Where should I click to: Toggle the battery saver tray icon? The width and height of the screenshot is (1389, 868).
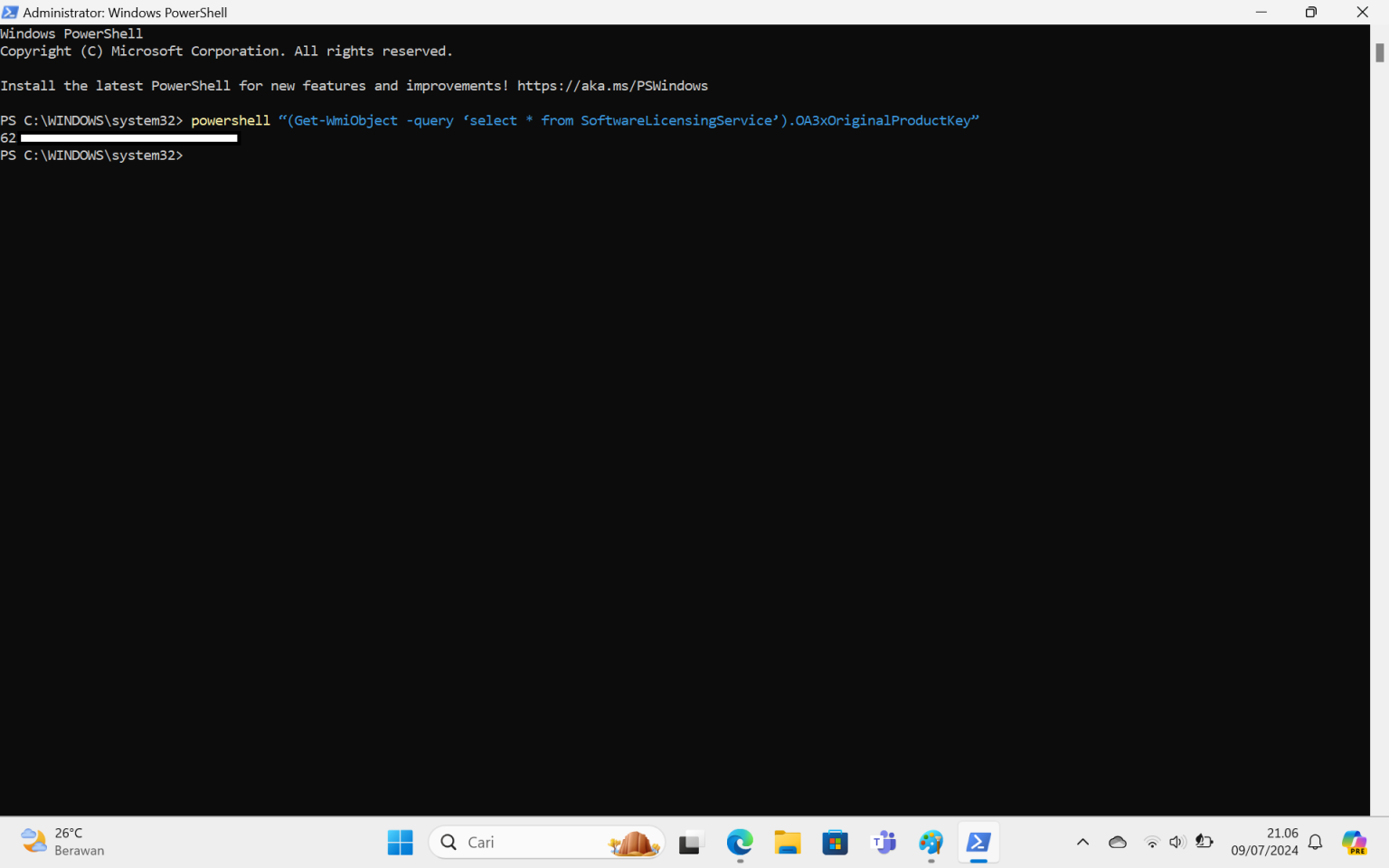[1204, 842]
